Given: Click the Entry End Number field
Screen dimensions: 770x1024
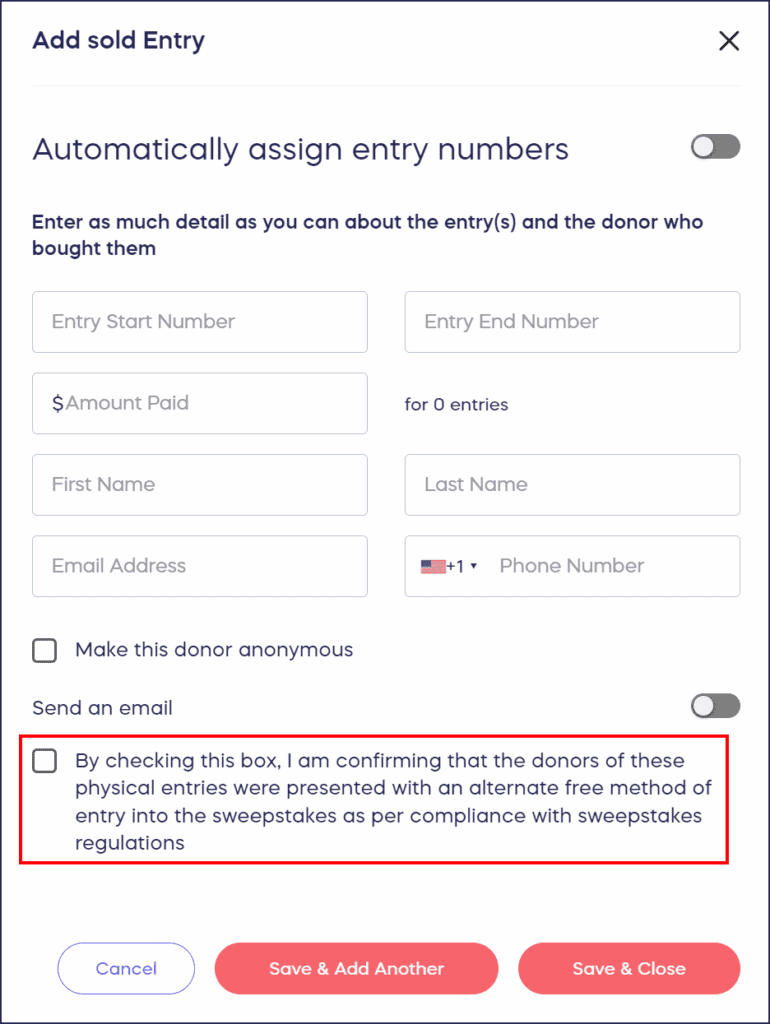Looking at the screenshot, I should 572,322.
